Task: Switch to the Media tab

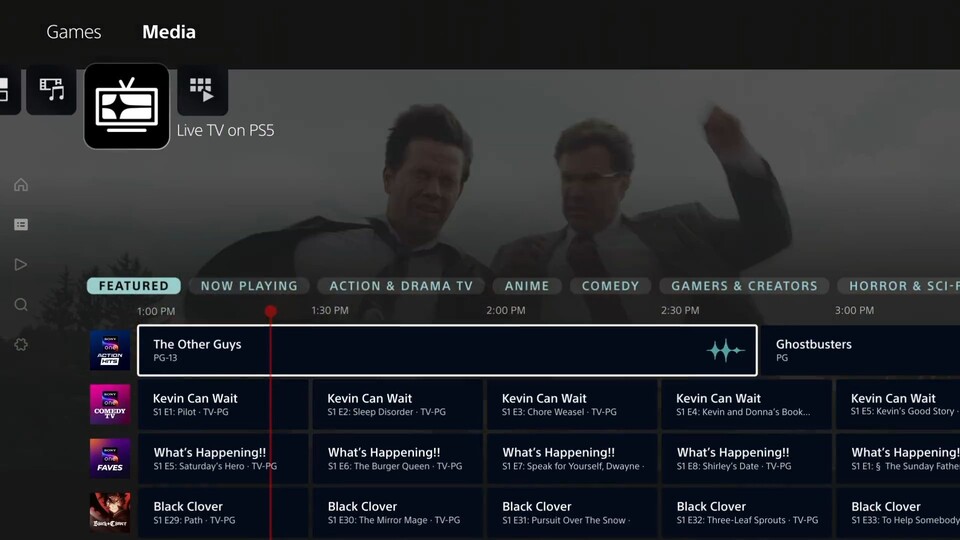Action: pos(169,32)
